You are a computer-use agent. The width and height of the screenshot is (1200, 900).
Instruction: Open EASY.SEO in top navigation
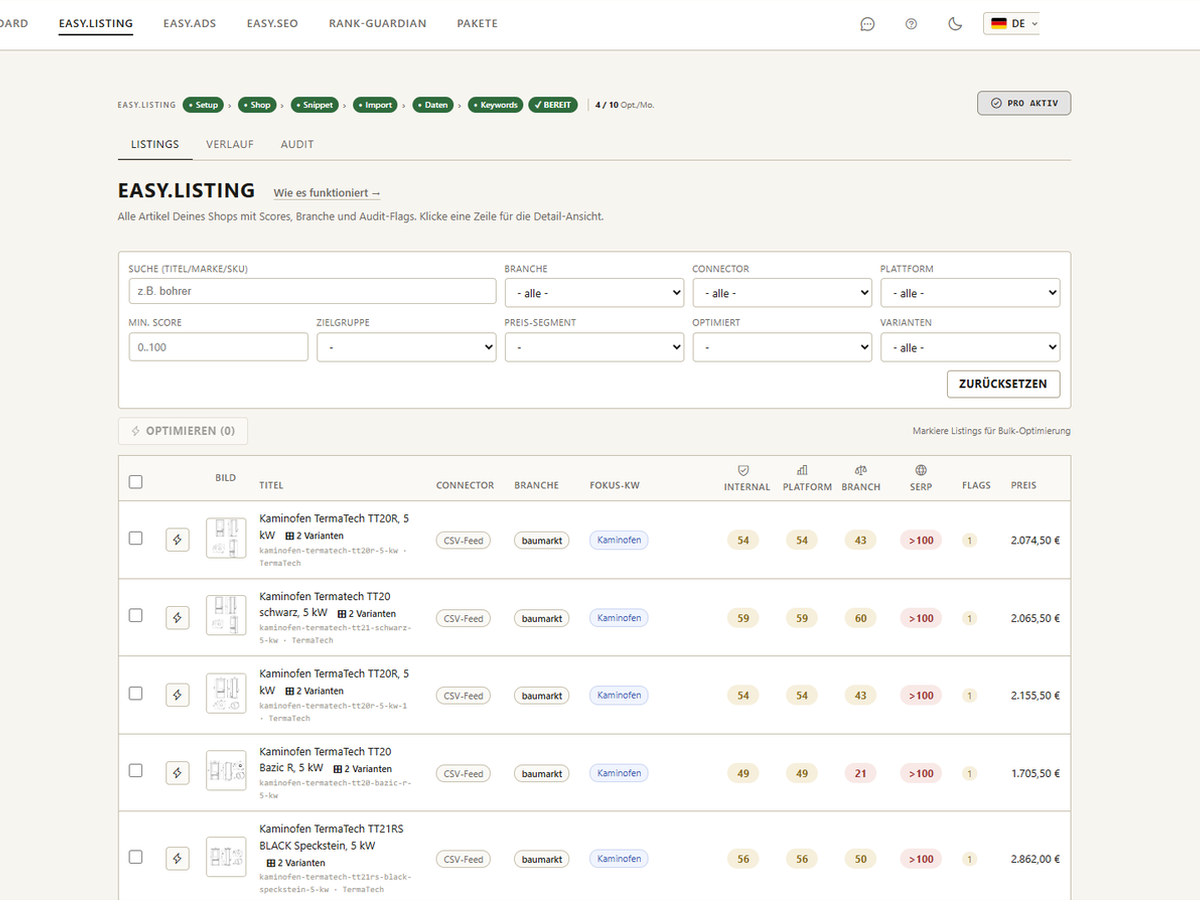(272, 23)
